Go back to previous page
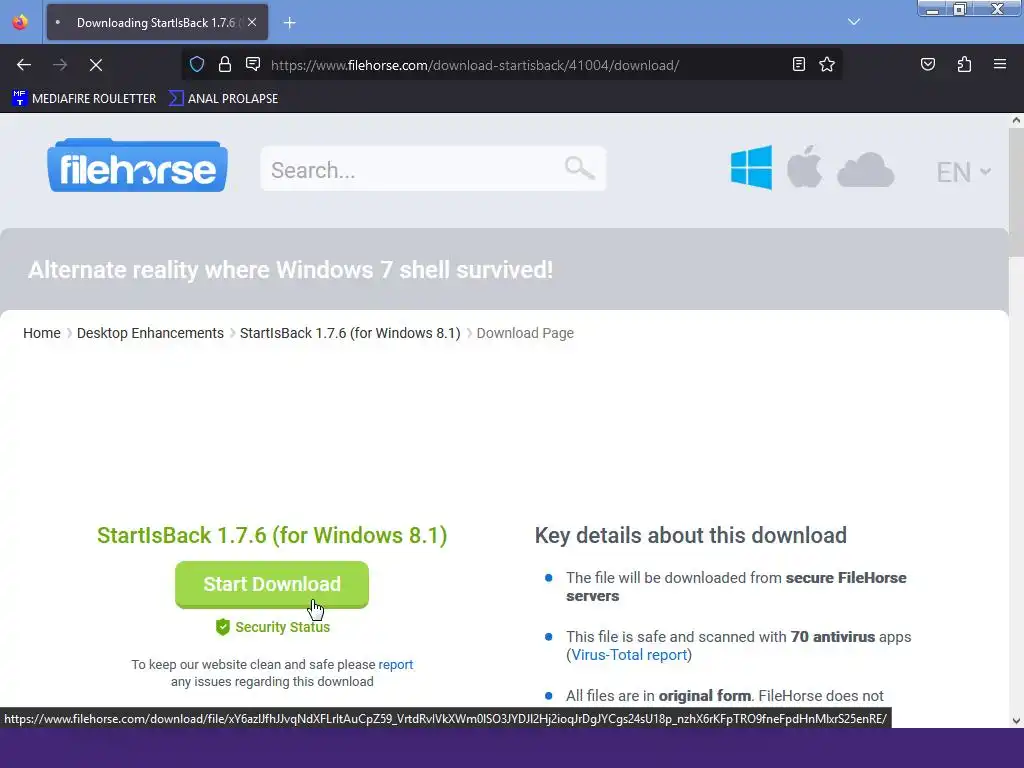 (x=24, y=65)
